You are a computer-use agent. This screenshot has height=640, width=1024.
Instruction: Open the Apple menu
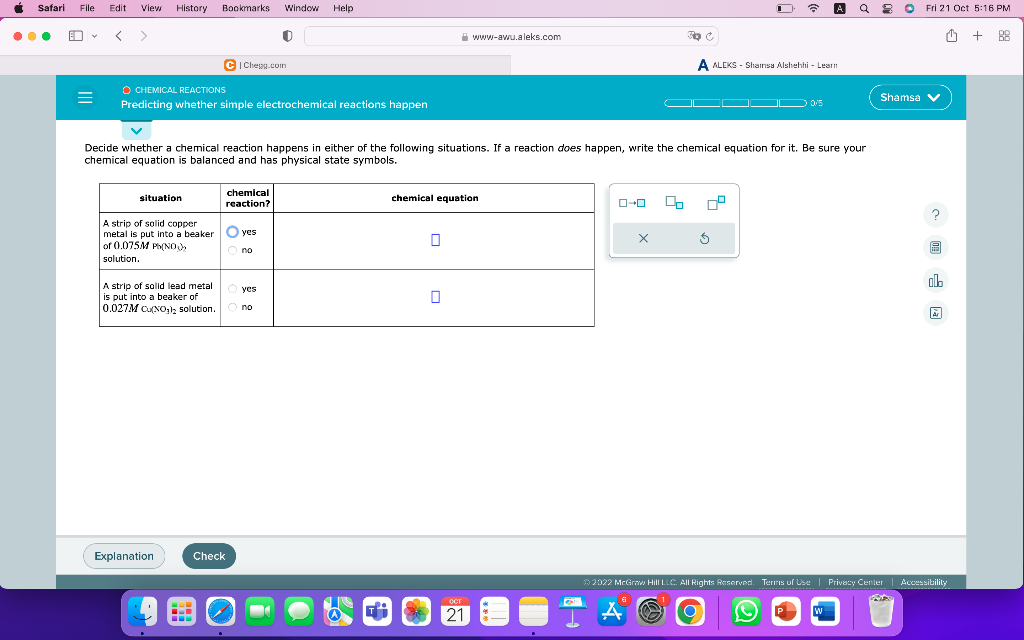(18, 8)
